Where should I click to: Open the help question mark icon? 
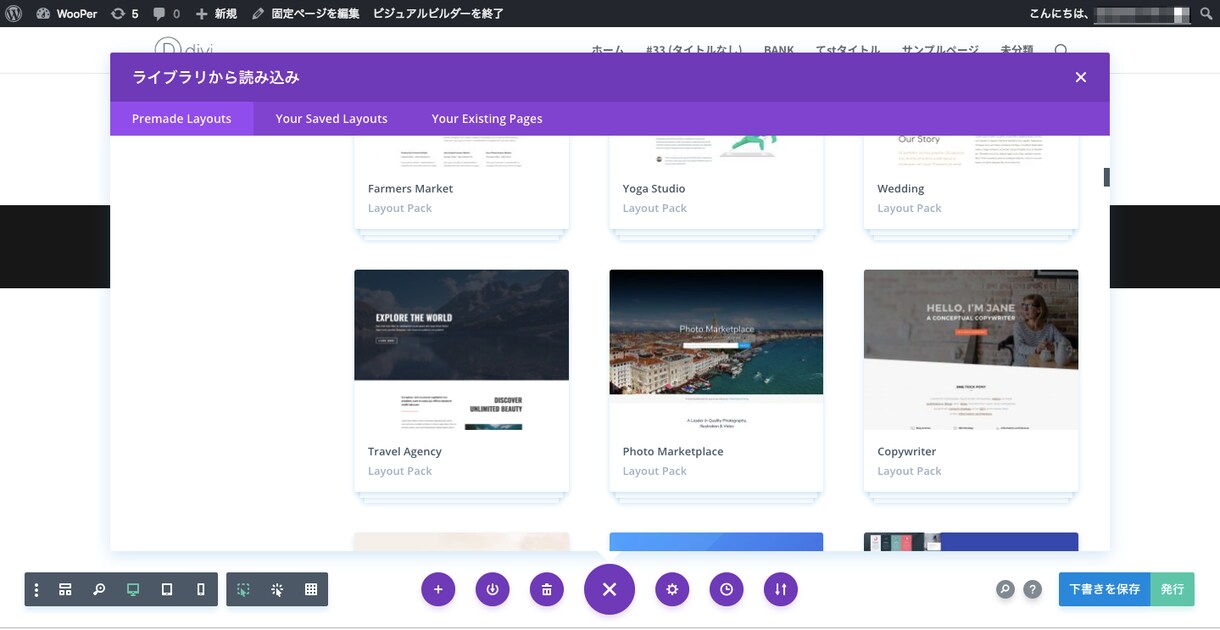[1033, 590]
